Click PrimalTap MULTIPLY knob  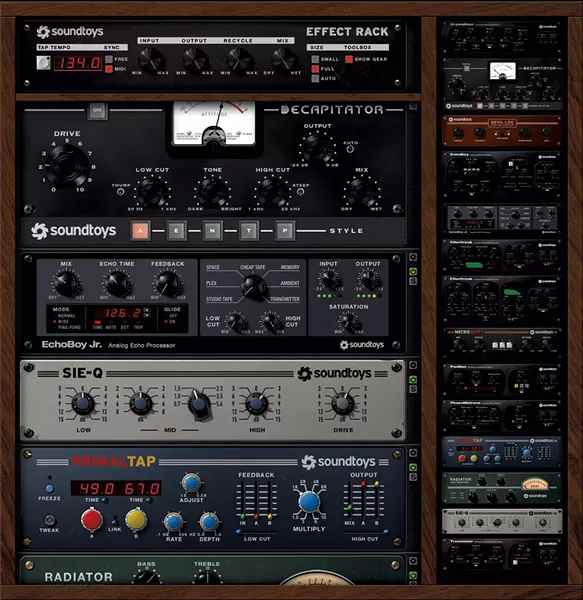(309, 502)
